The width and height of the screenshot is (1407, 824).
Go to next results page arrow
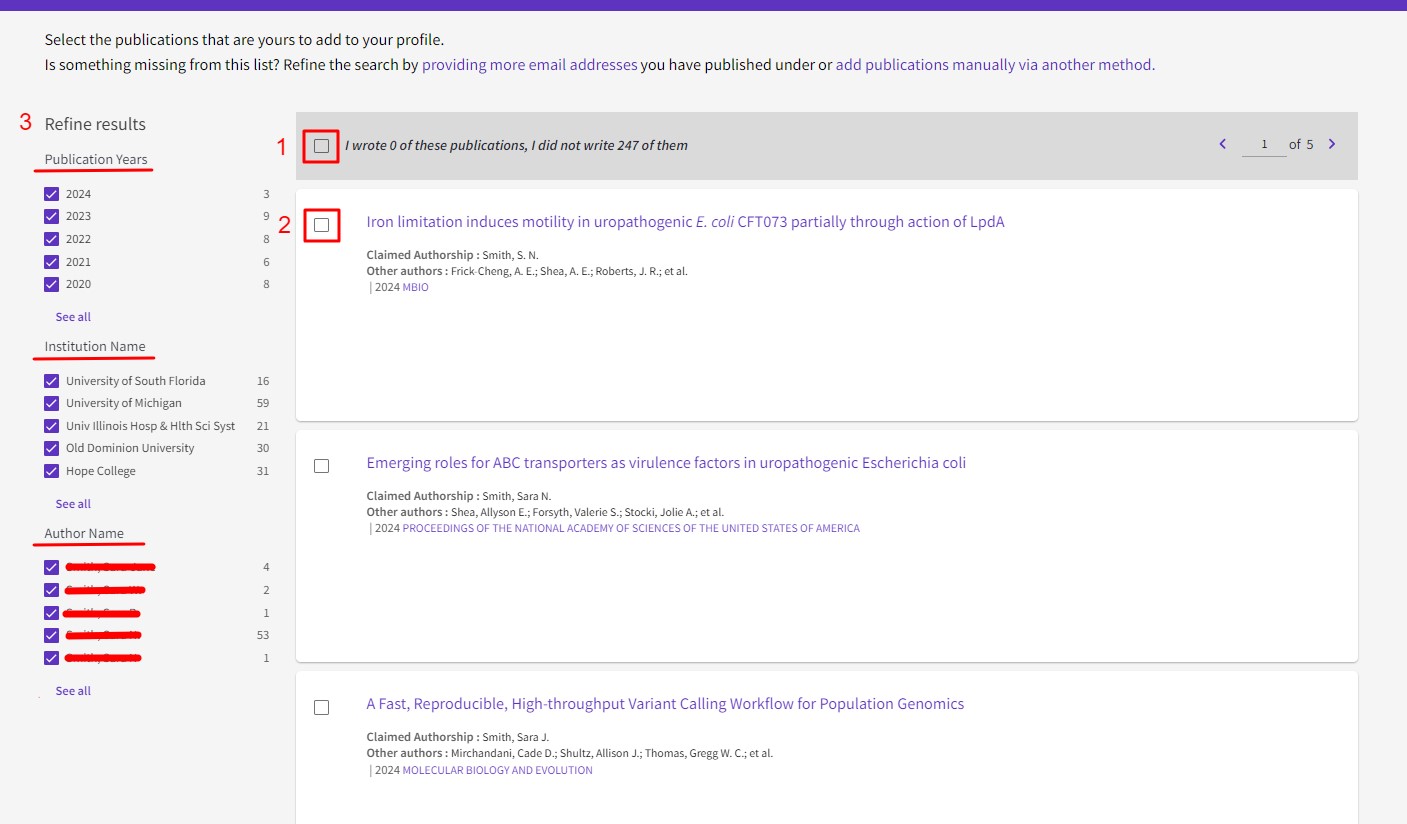tap(1331, 144)
